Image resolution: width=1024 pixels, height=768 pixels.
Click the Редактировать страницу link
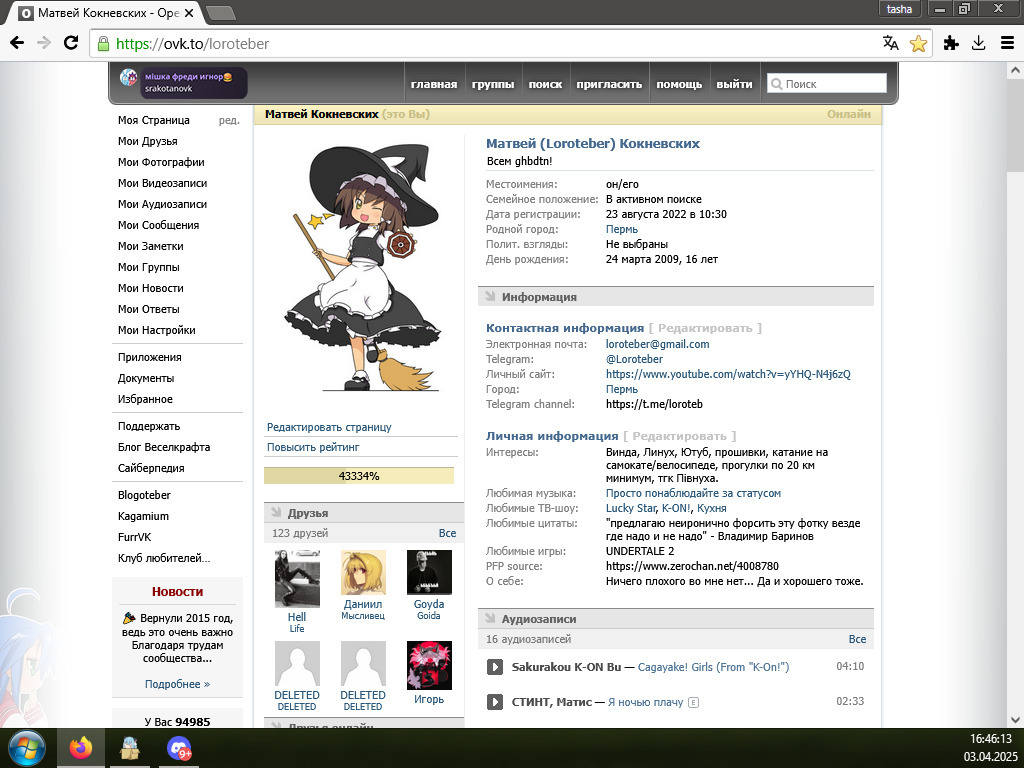click(329, 427)
